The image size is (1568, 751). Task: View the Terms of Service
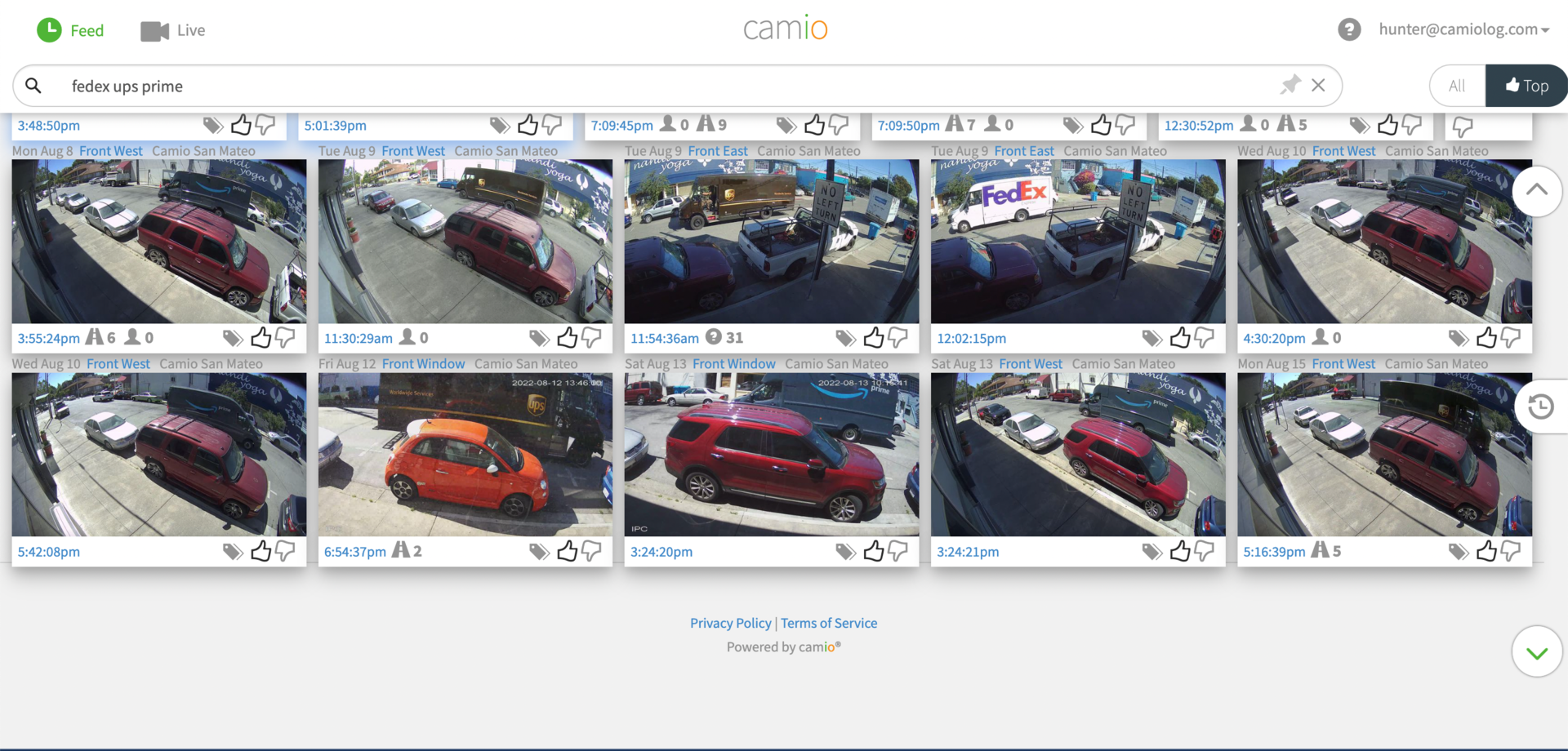click(x=829, y=623)
